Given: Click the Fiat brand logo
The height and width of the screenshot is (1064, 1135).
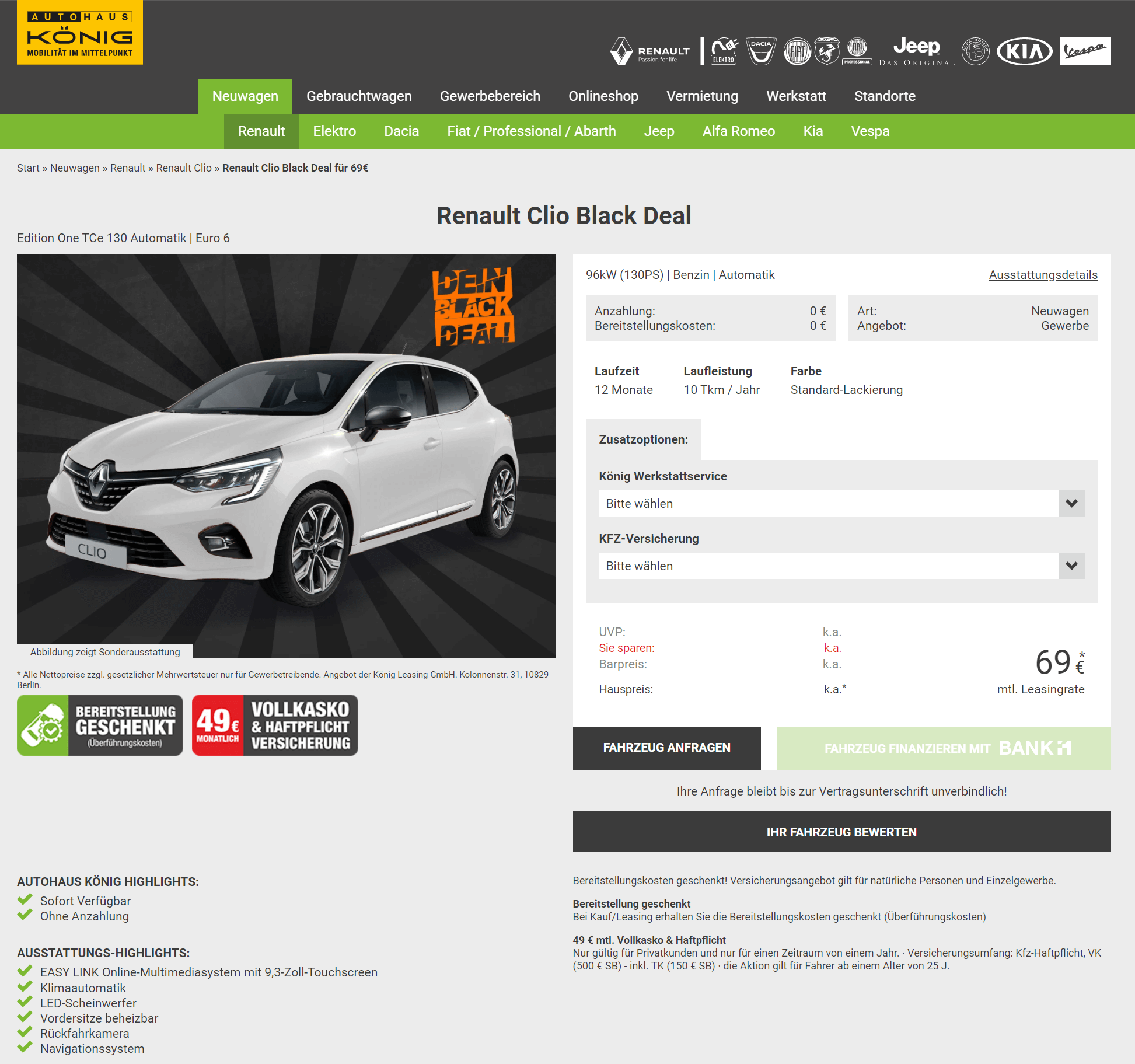Looking at the screenshot, I should coord(797,52).
